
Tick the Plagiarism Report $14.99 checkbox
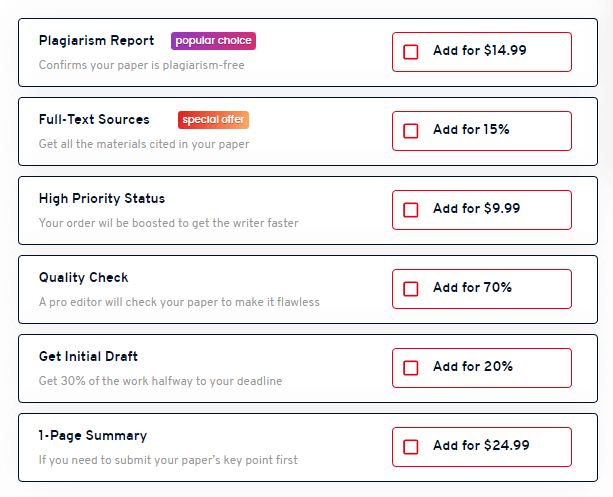pos(410,52)
